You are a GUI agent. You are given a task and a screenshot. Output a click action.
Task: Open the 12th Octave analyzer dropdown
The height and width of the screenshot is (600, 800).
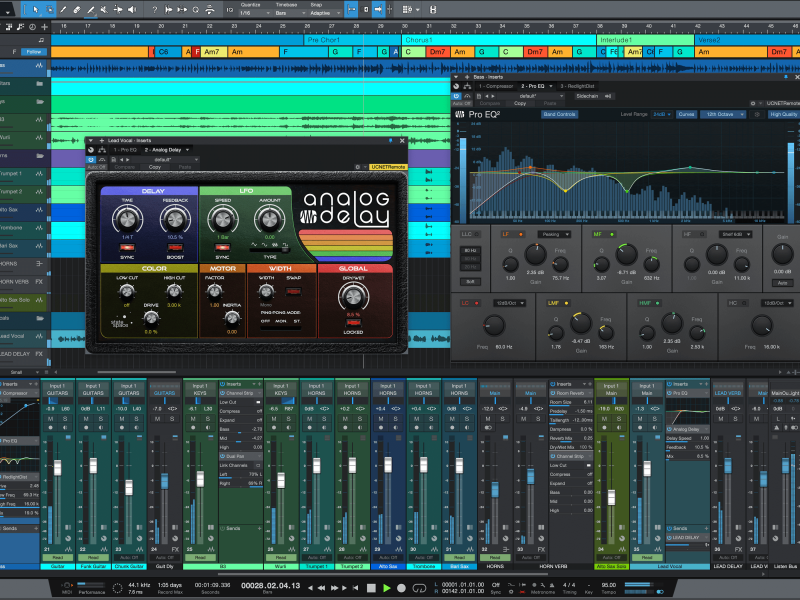[723, 114]
